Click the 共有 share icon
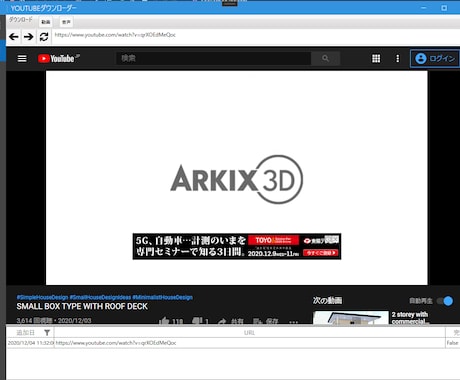The height and width of the screenshot is (380, 460). [222, 322]
